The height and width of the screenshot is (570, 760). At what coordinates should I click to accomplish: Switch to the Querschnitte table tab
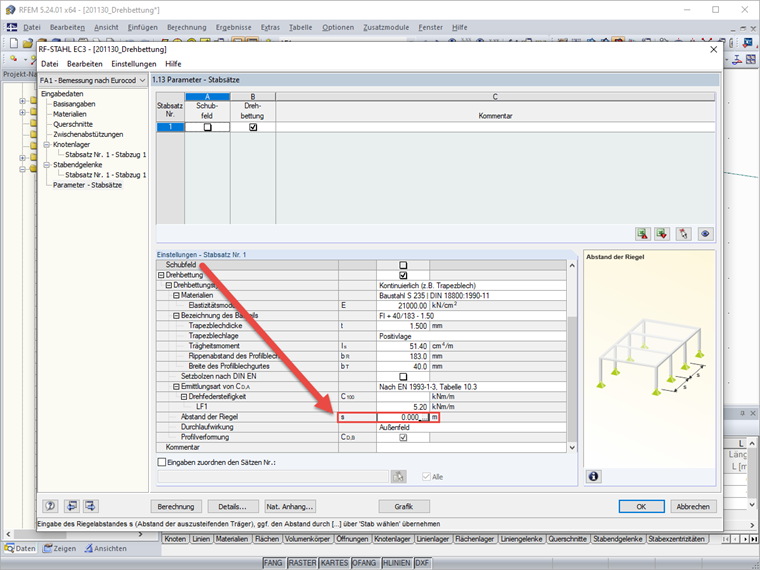tap(568, 539)
